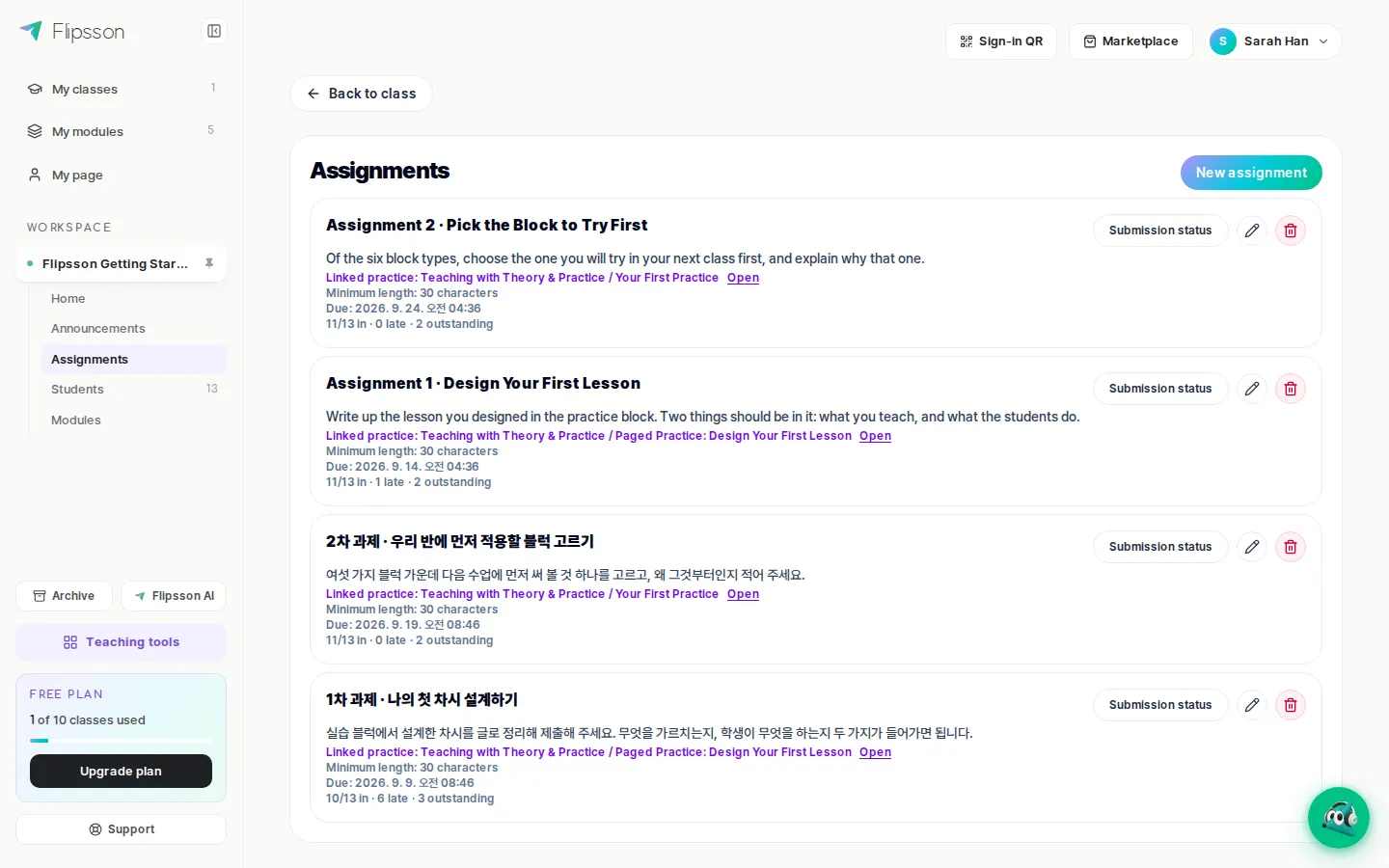The height and width of the screenshot is (868, 1389).
Task: Select the Assignments section
Action: pyautogui.click(x=133, y=360)
